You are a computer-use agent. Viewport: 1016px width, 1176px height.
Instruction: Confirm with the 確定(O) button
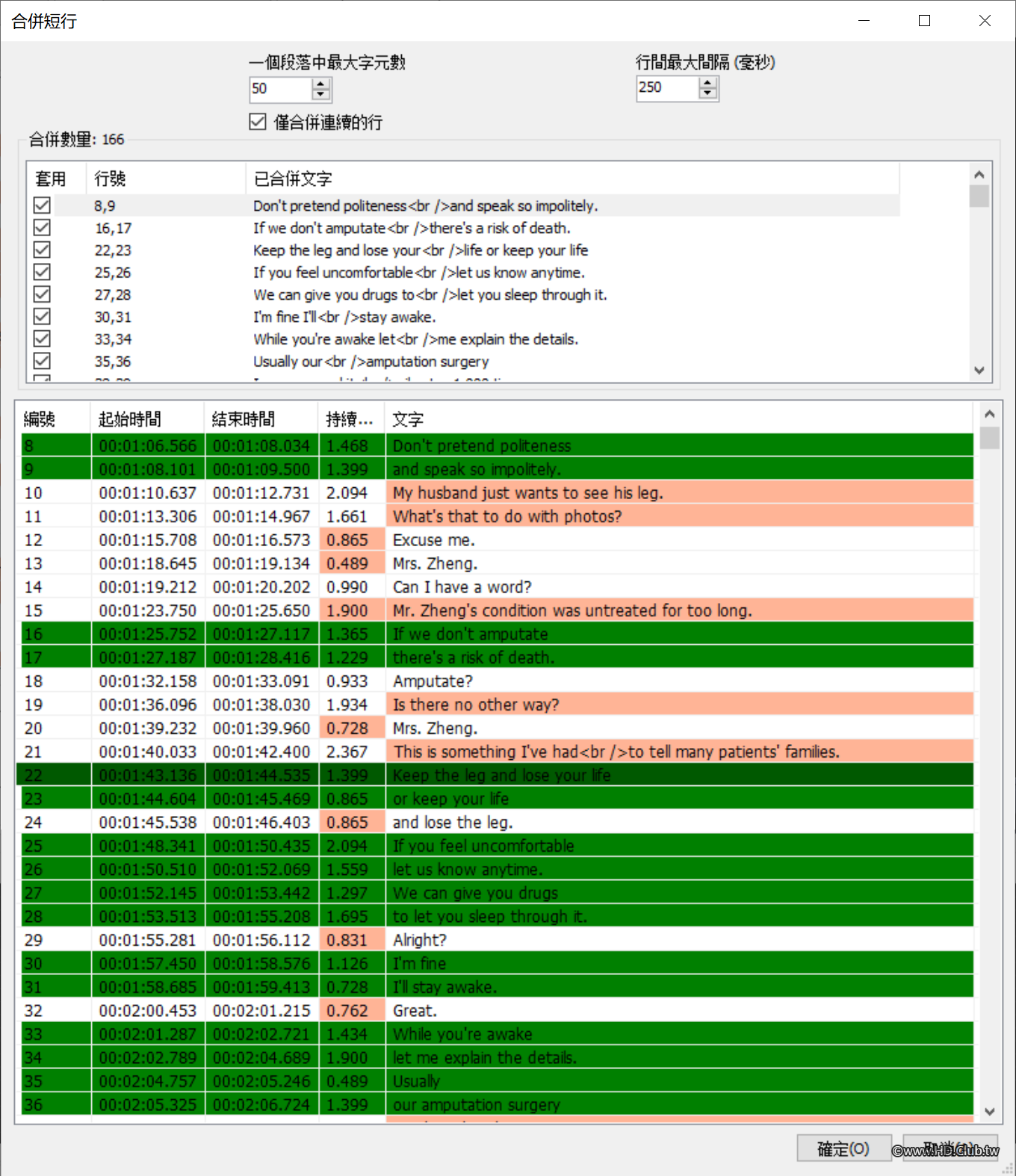[843, 1148]
